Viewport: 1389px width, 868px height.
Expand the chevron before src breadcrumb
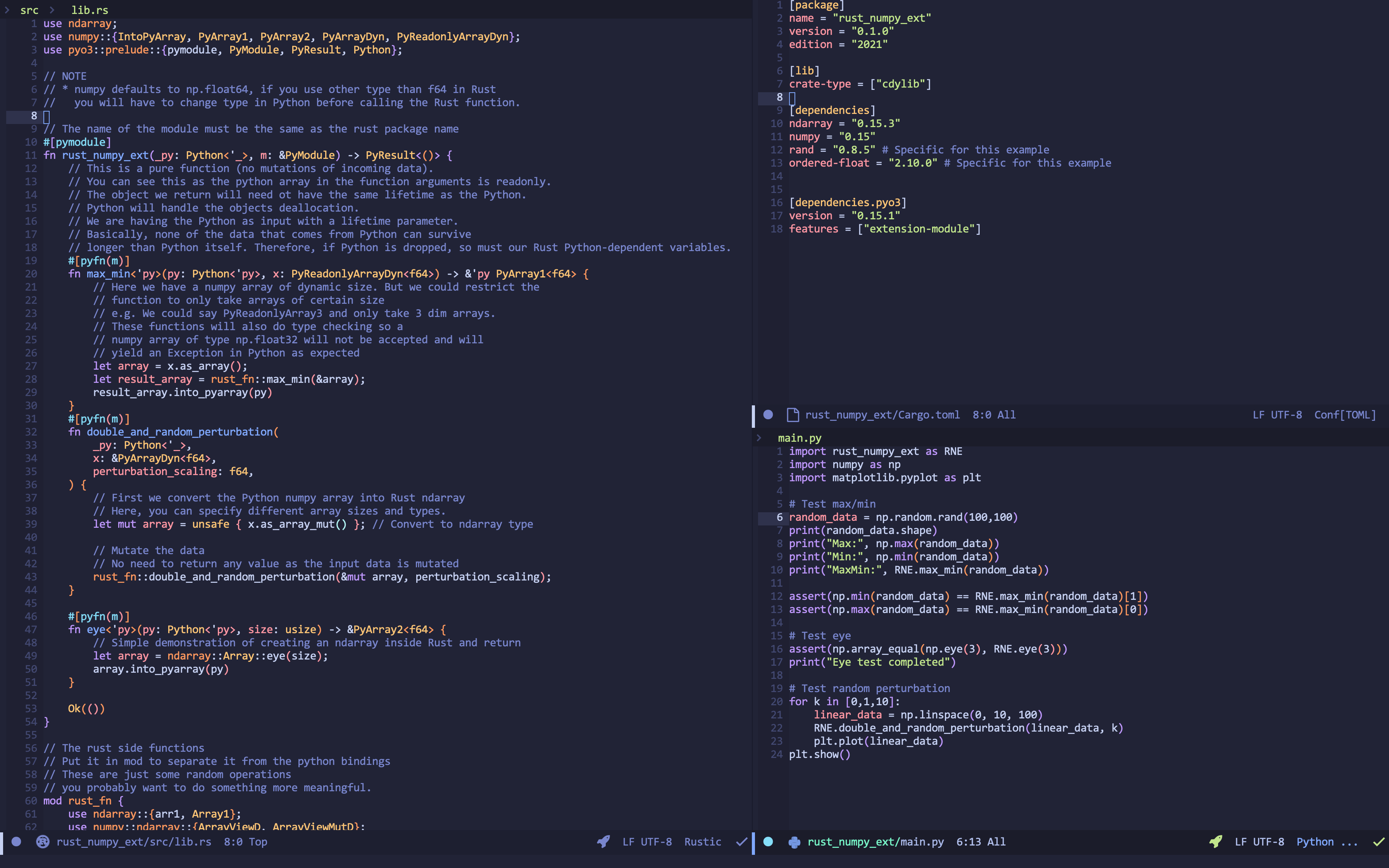point(7,10)
